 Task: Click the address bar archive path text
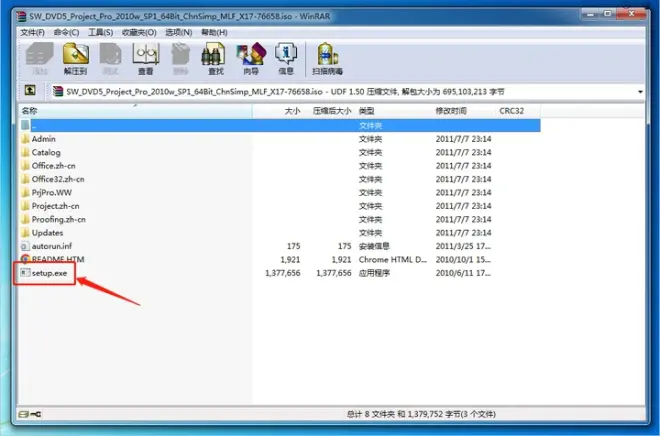point(285,92)
